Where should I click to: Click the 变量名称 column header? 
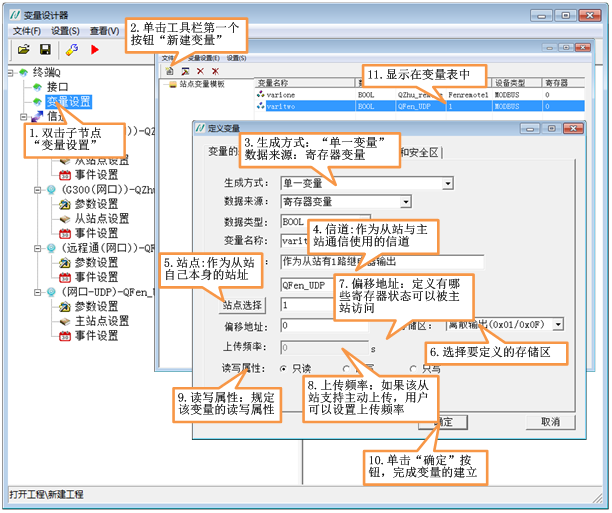[305, 83]
